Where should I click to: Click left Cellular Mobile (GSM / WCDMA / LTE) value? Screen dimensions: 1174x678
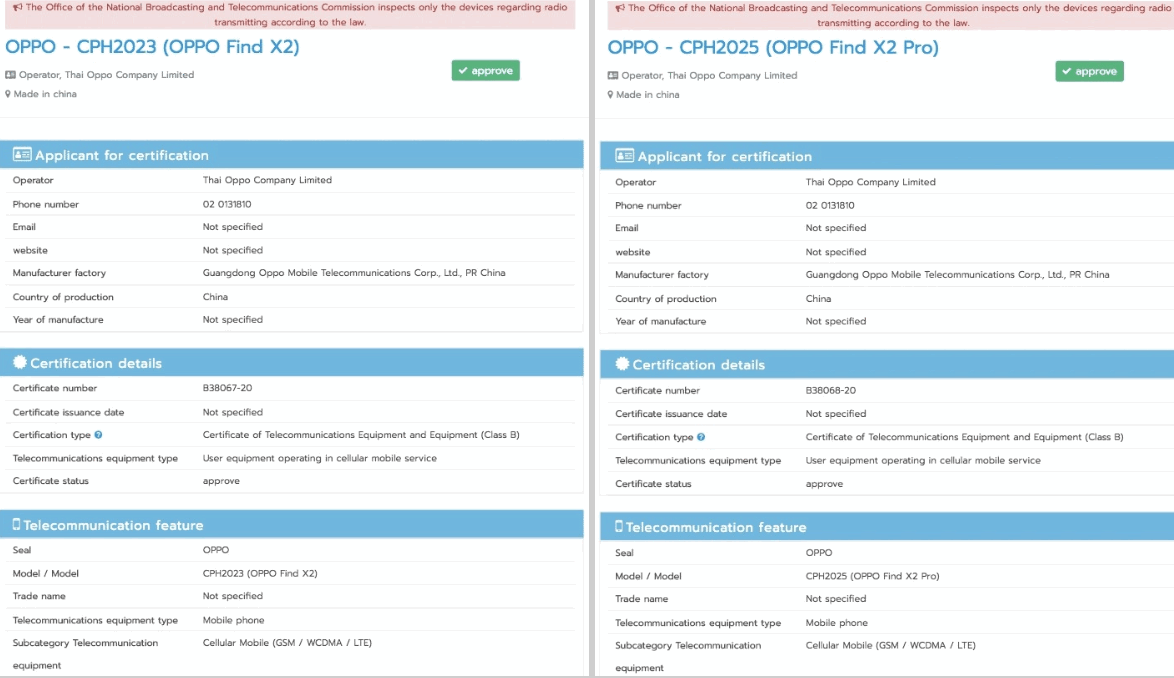tap(288, 643)
